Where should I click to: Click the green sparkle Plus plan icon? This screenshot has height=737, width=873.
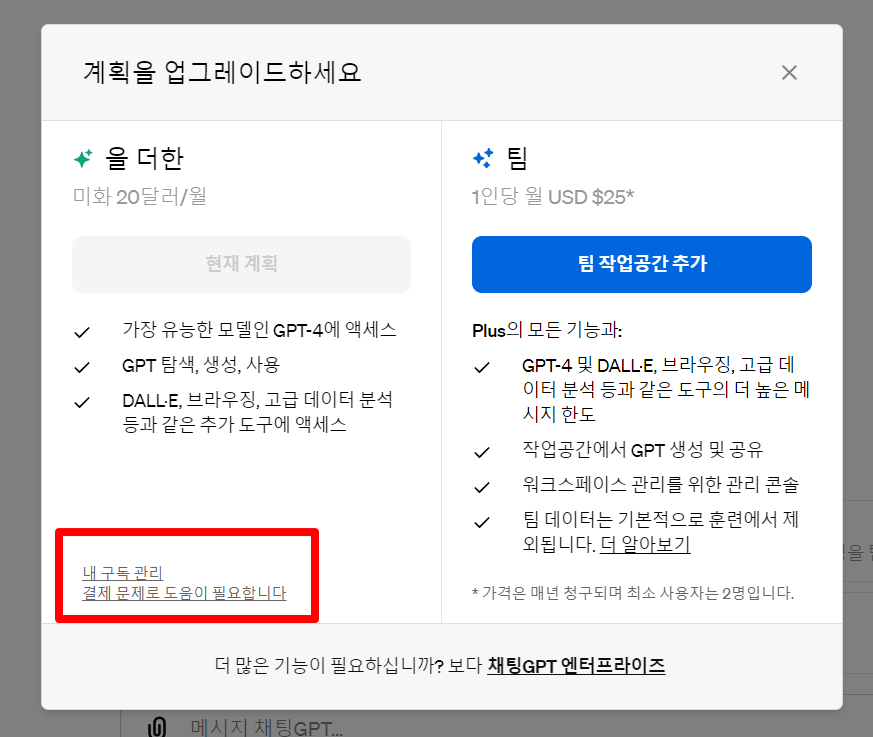click(84, 159)
